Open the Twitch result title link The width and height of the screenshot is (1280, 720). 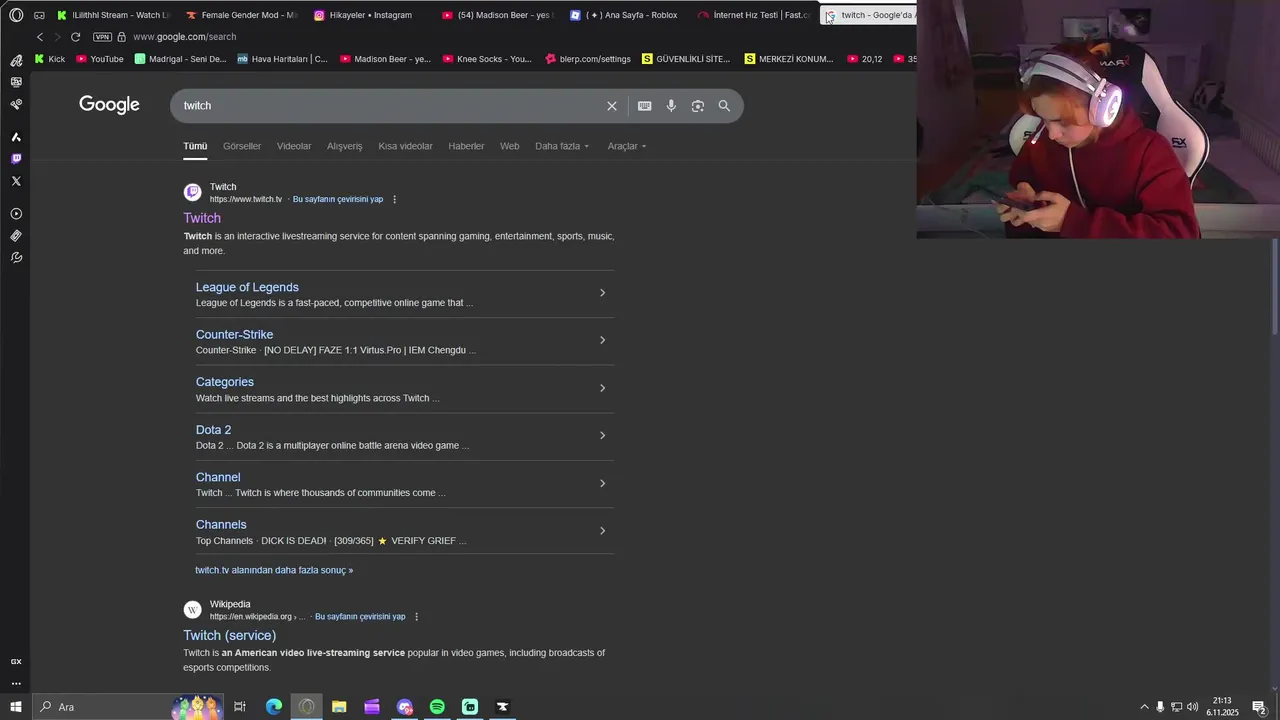[x=202, y=218]
